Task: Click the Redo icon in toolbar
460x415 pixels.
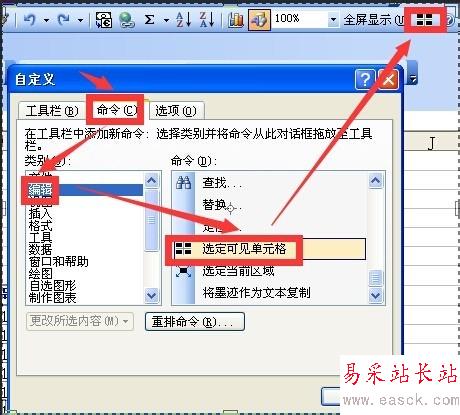Action: point(64,20)
